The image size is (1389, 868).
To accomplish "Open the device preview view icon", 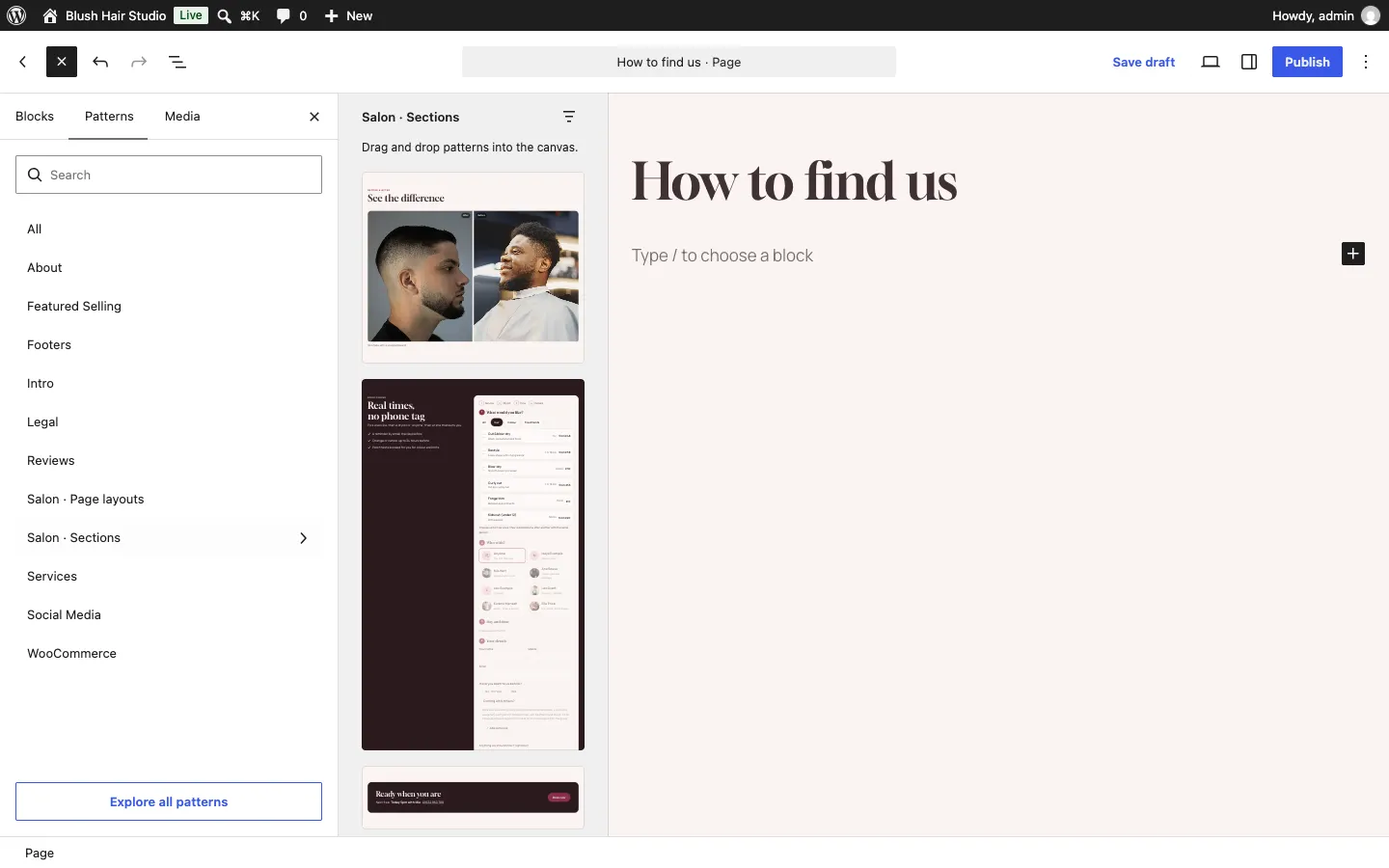I will pyautogui.click(x=1211, y=62).
